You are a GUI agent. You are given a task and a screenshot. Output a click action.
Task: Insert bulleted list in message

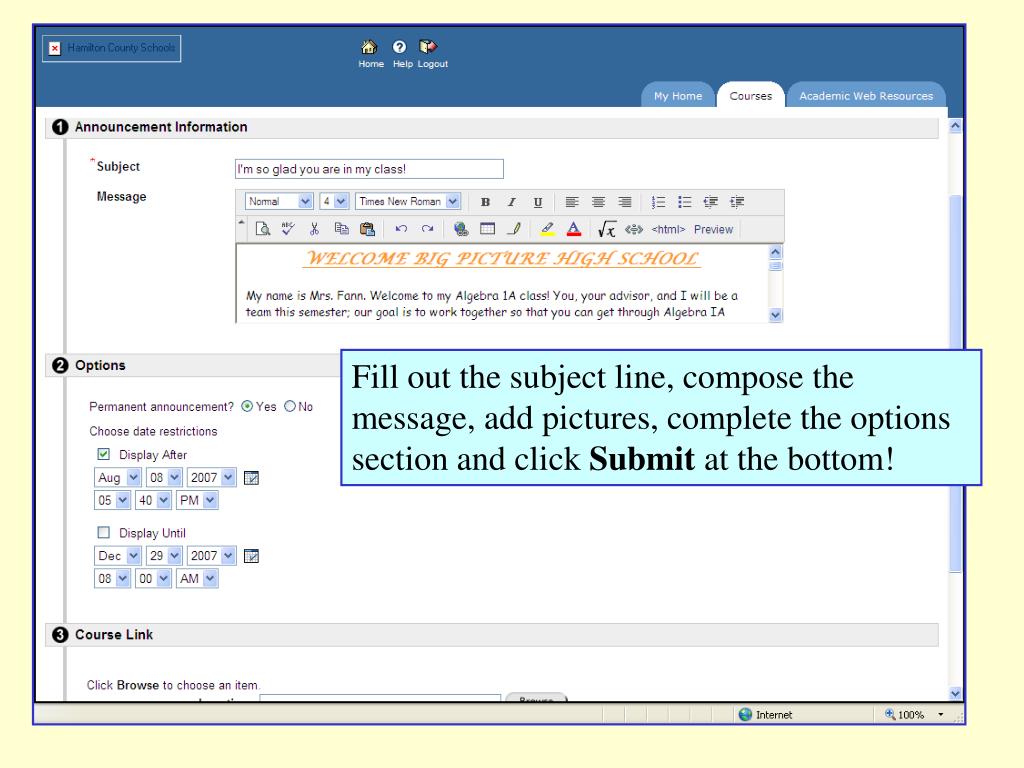click(684, 202)
